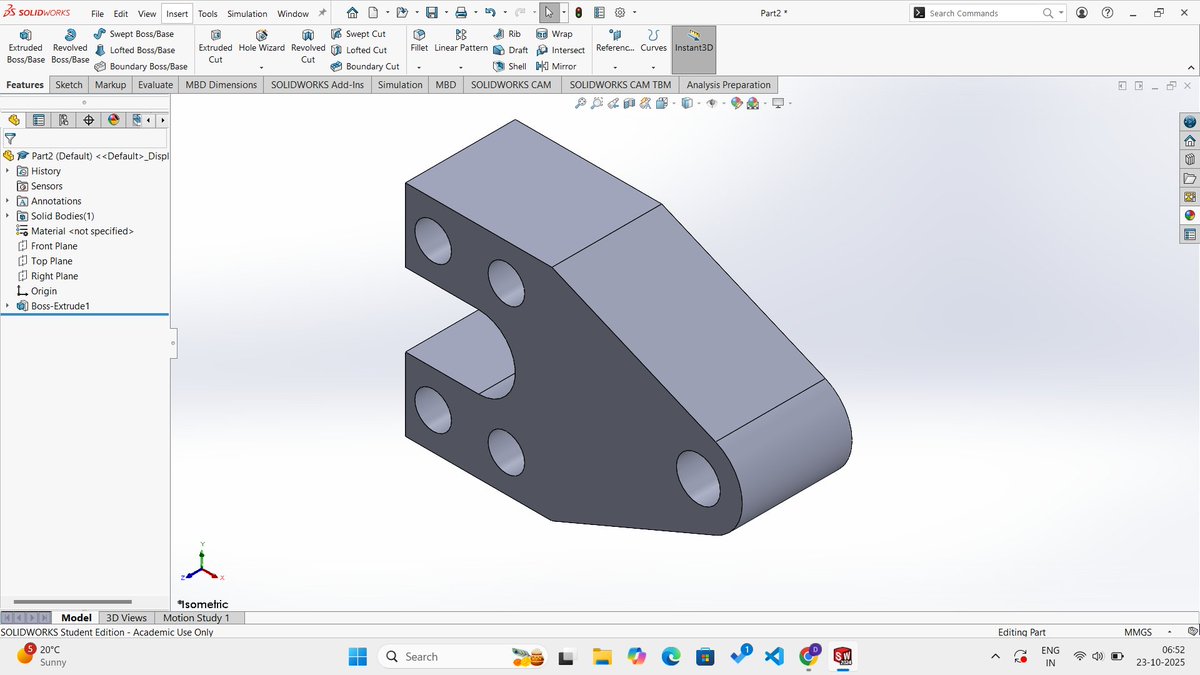Screen dimensions: 1200x675
Task: Open the Tools menu
Action: [x=207, y=13]
